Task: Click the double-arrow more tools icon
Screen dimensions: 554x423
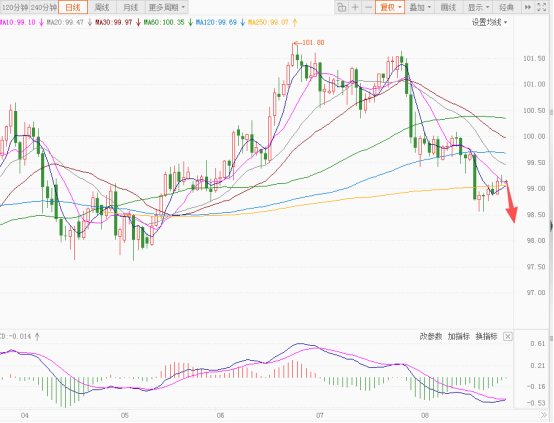Action: click(x=528, y=7)
